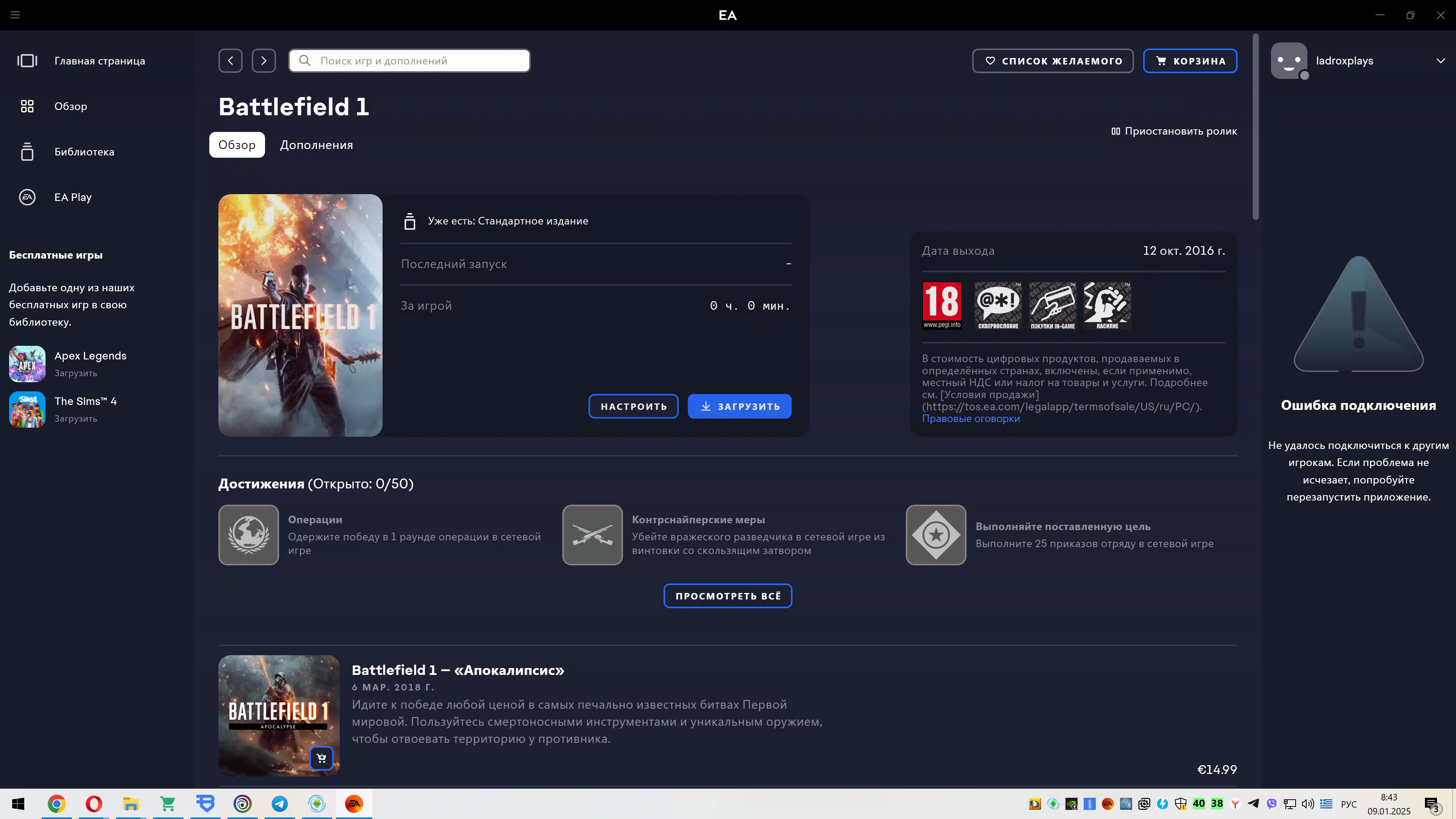The height and width of the screenshot is (819, 1456).
Task: Switch to the Дополнения tab
Action: 317,145
